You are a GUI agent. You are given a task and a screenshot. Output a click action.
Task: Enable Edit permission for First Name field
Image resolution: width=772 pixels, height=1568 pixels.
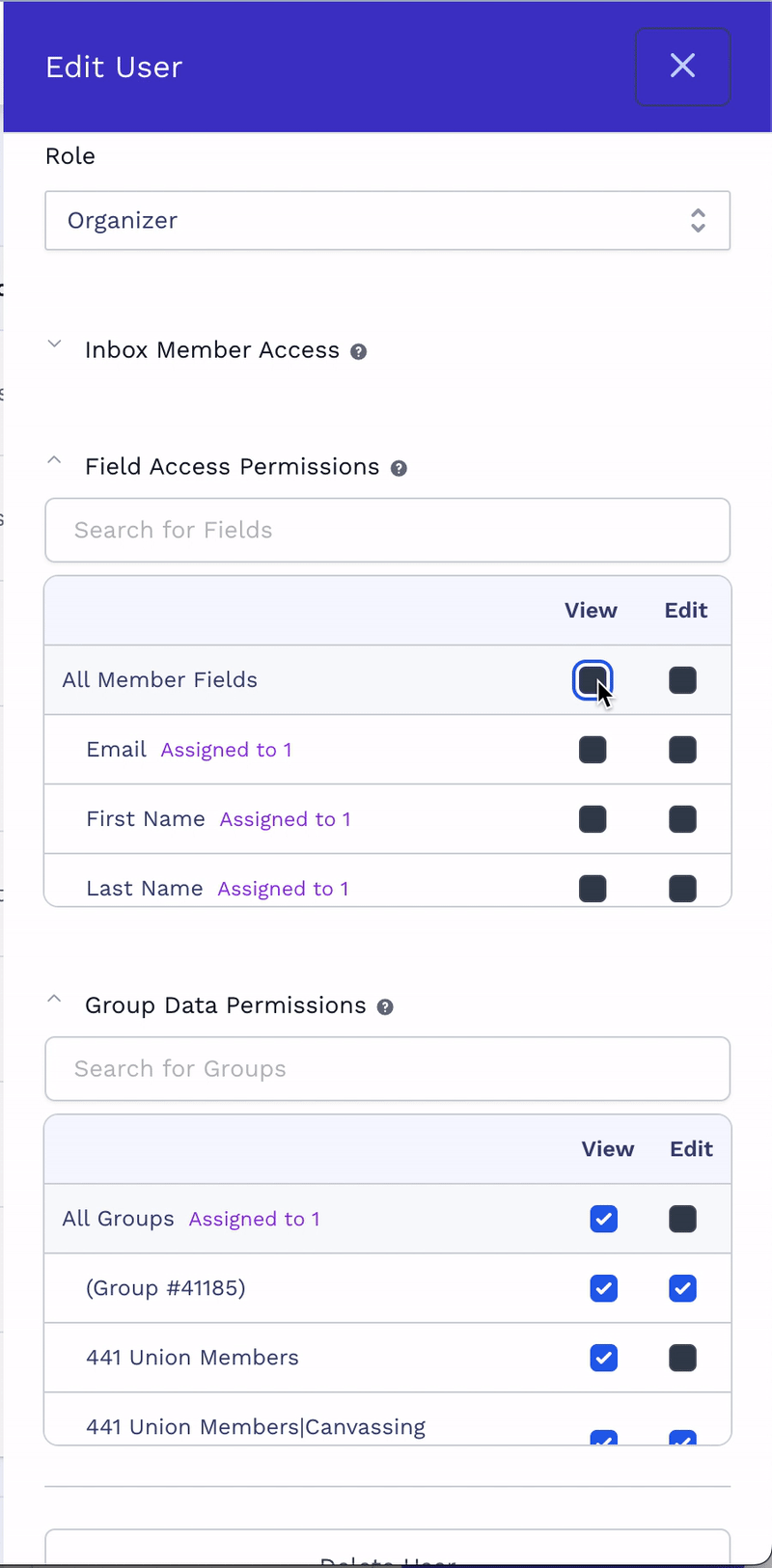point(682,819)
